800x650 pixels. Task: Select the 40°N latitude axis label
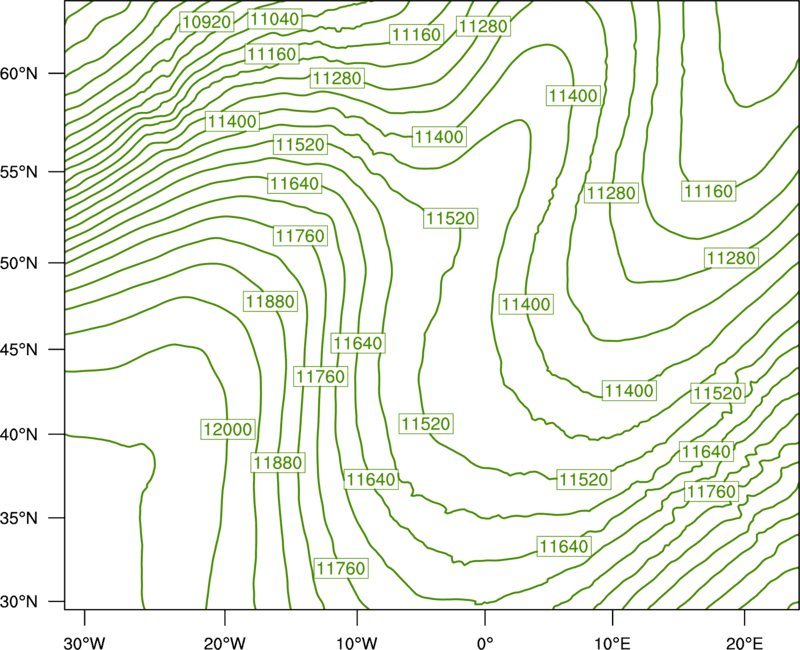pyautogui.click(x=19, y=435)
